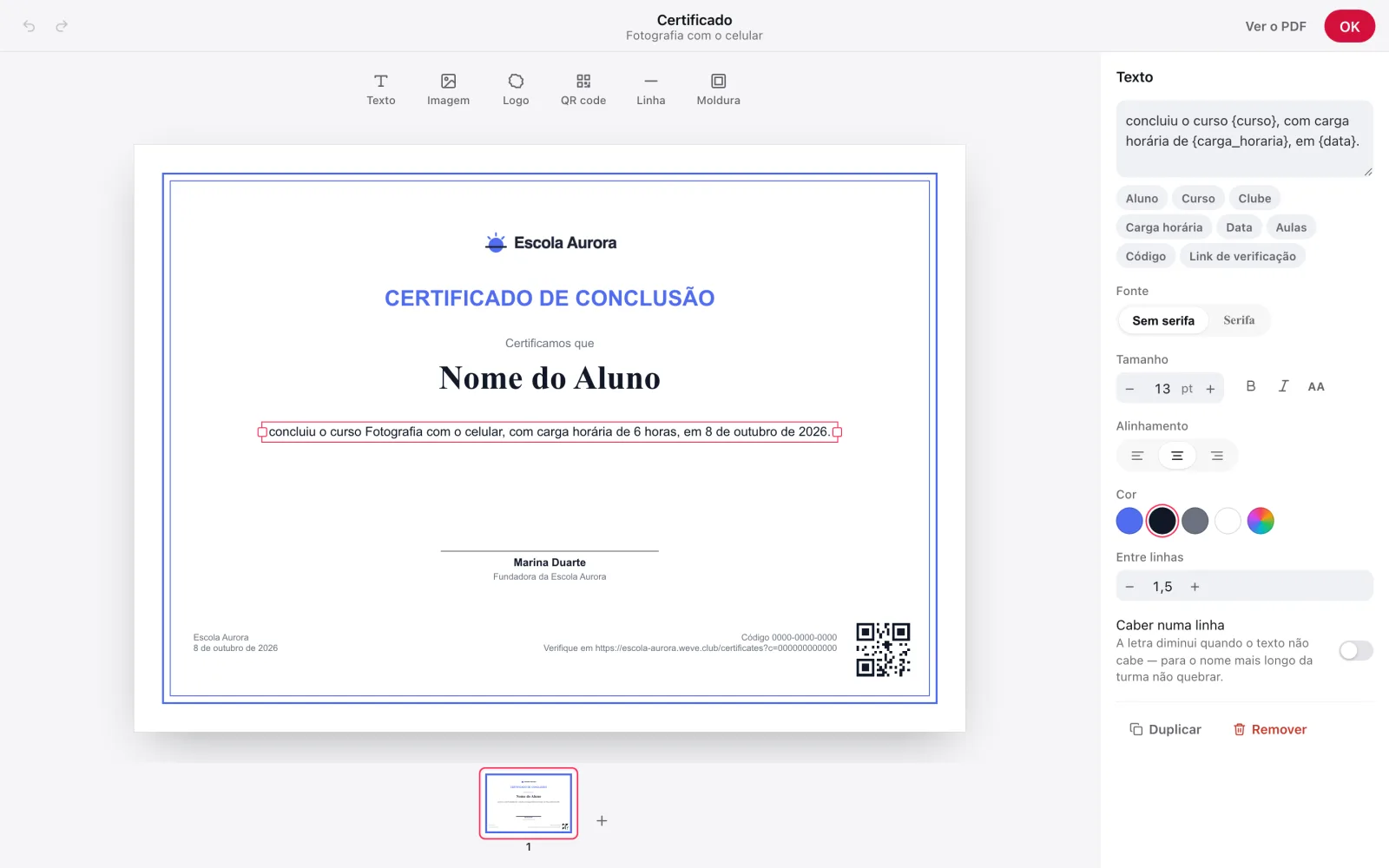Add a Linha element
Viewport: 1389px width, 868px height.
651,89
